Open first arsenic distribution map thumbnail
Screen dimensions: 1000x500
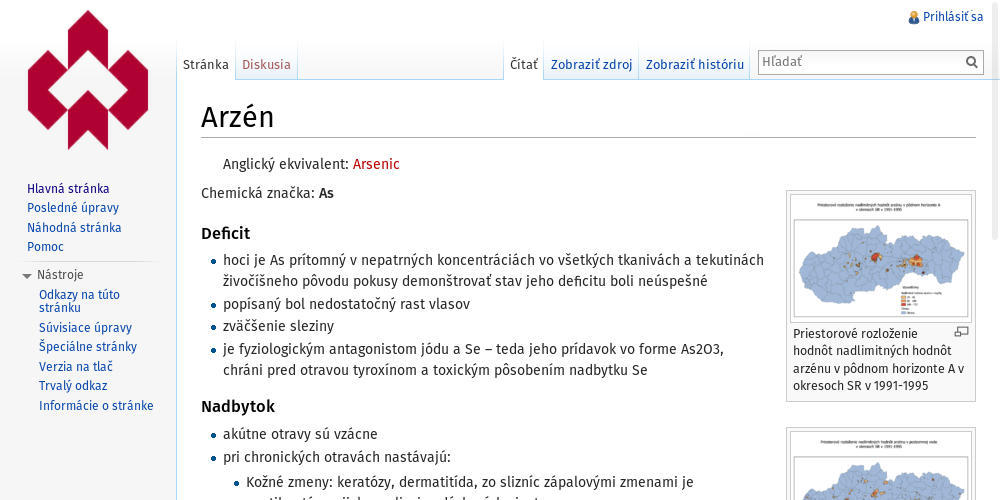pos(880,257)
